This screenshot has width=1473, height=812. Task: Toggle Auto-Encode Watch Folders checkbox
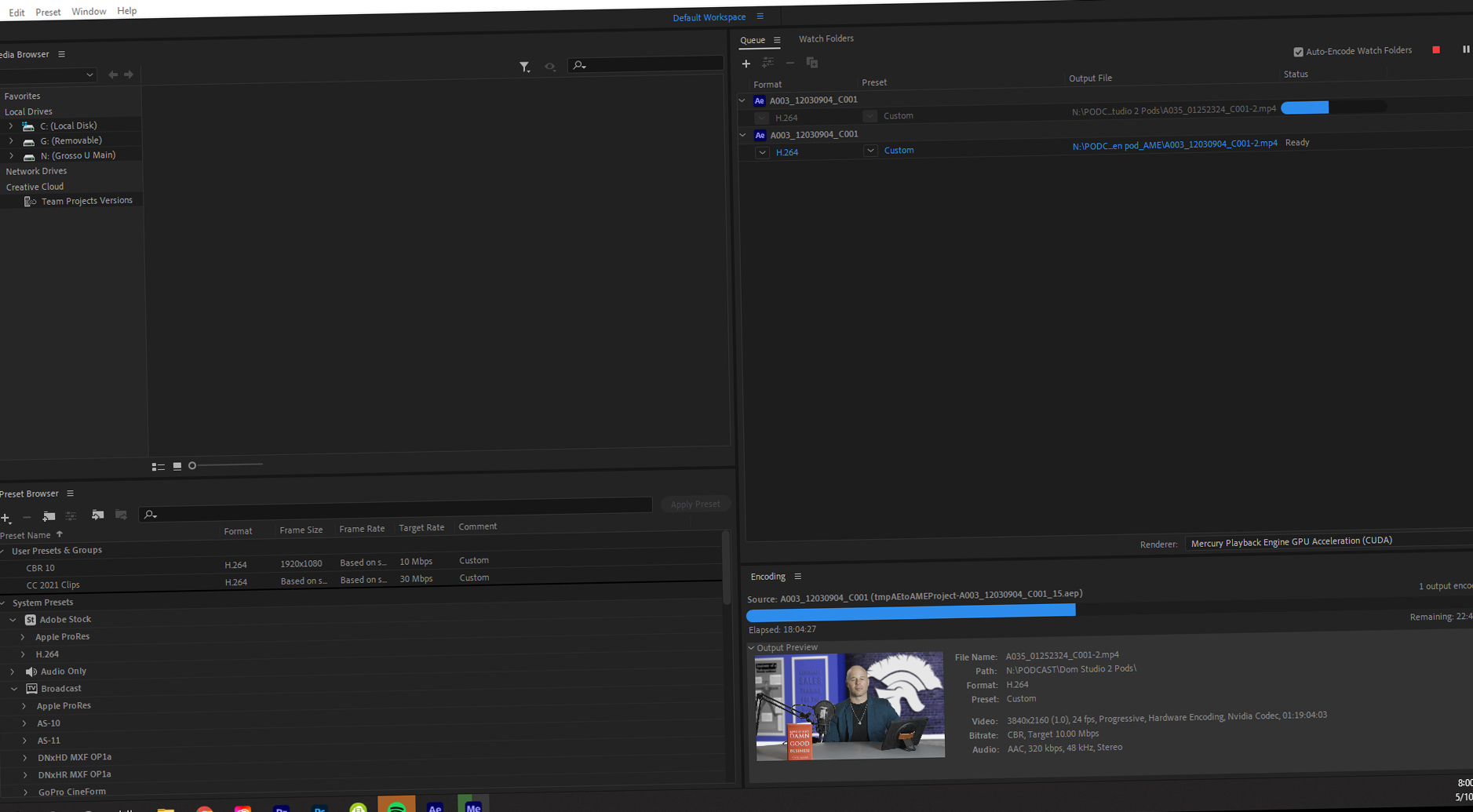[x=1299, y=51]
